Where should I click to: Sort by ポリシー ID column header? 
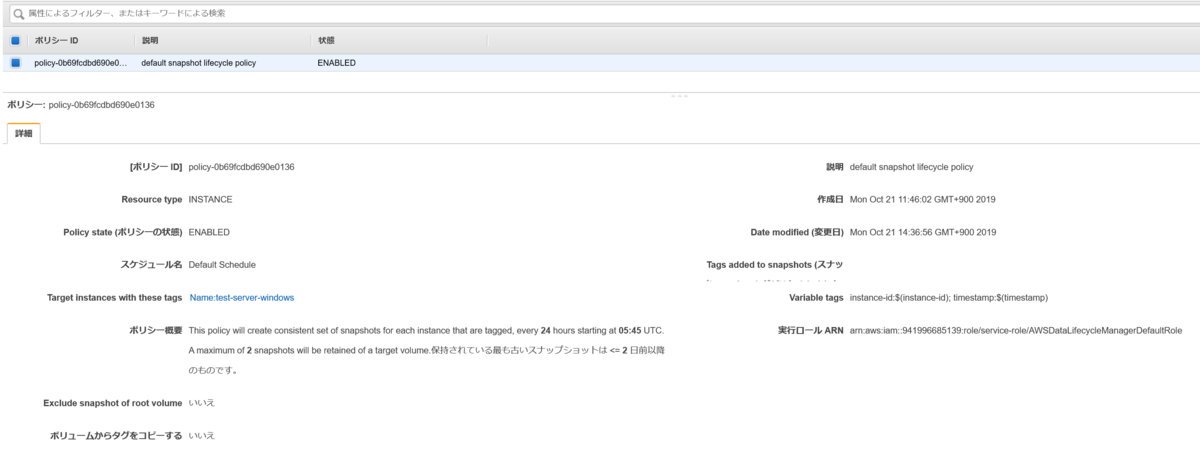point(57,40)
